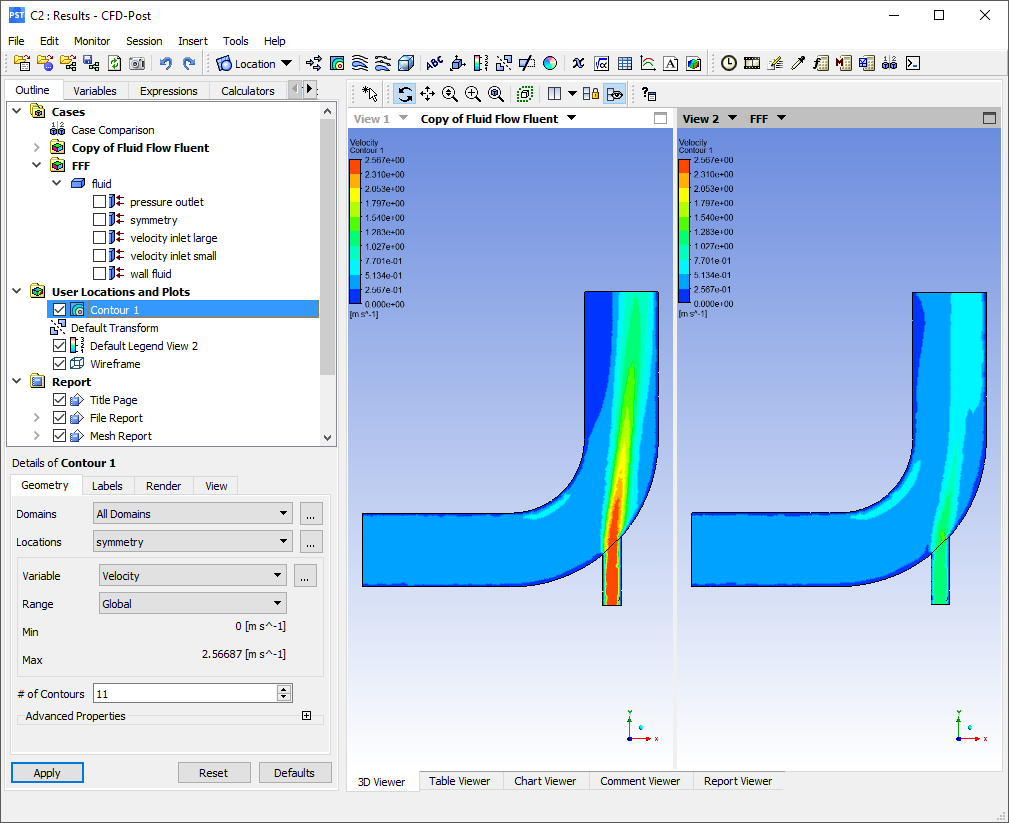The height and width of the screenshot is (823, 1009).
Task: Open the Timestep Selector clock icon
Action: click(x=728, y=63)
